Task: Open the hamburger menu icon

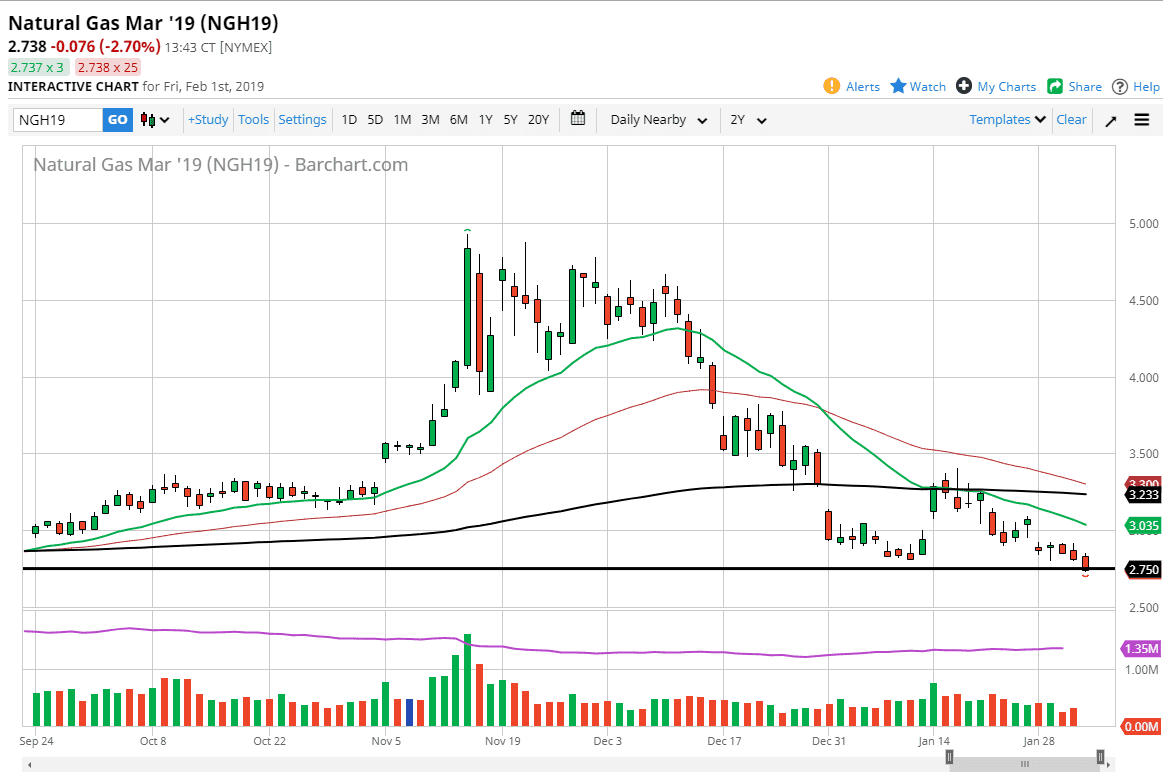Action: click(x=1141, y=119)
